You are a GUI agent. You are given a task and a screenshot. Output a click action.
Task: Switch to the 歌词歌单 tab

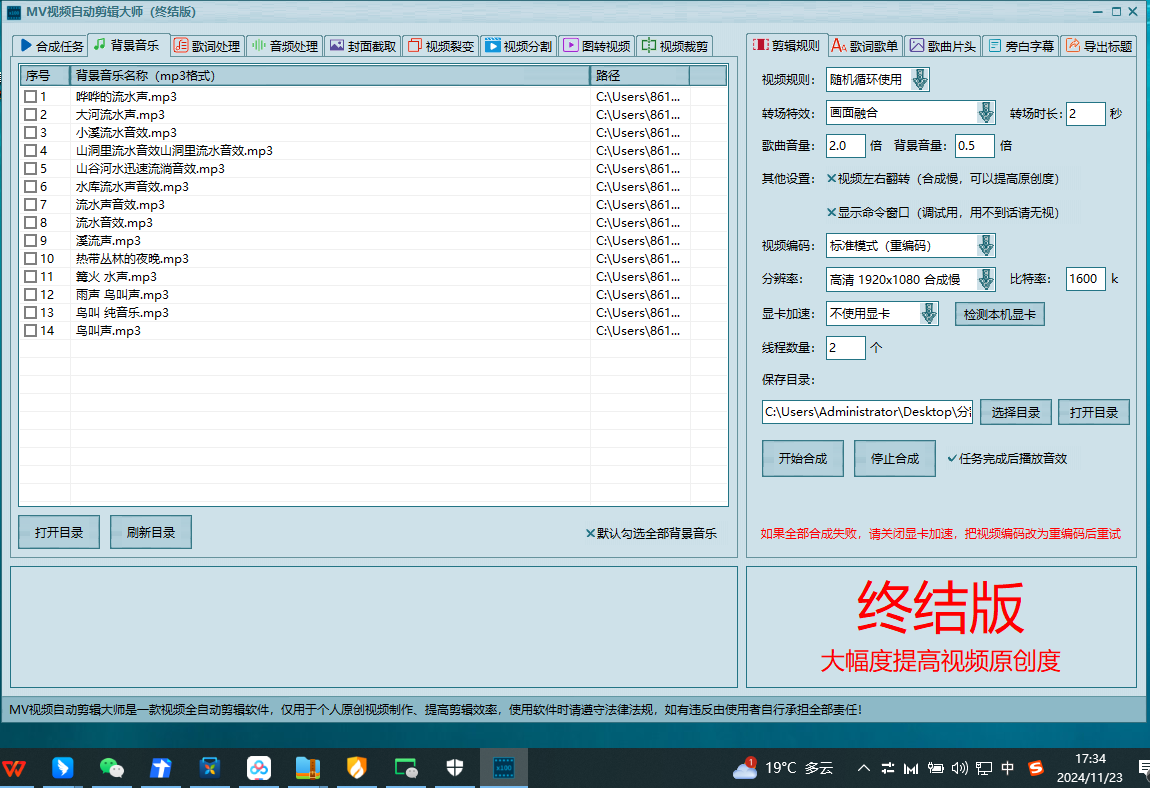864,44
